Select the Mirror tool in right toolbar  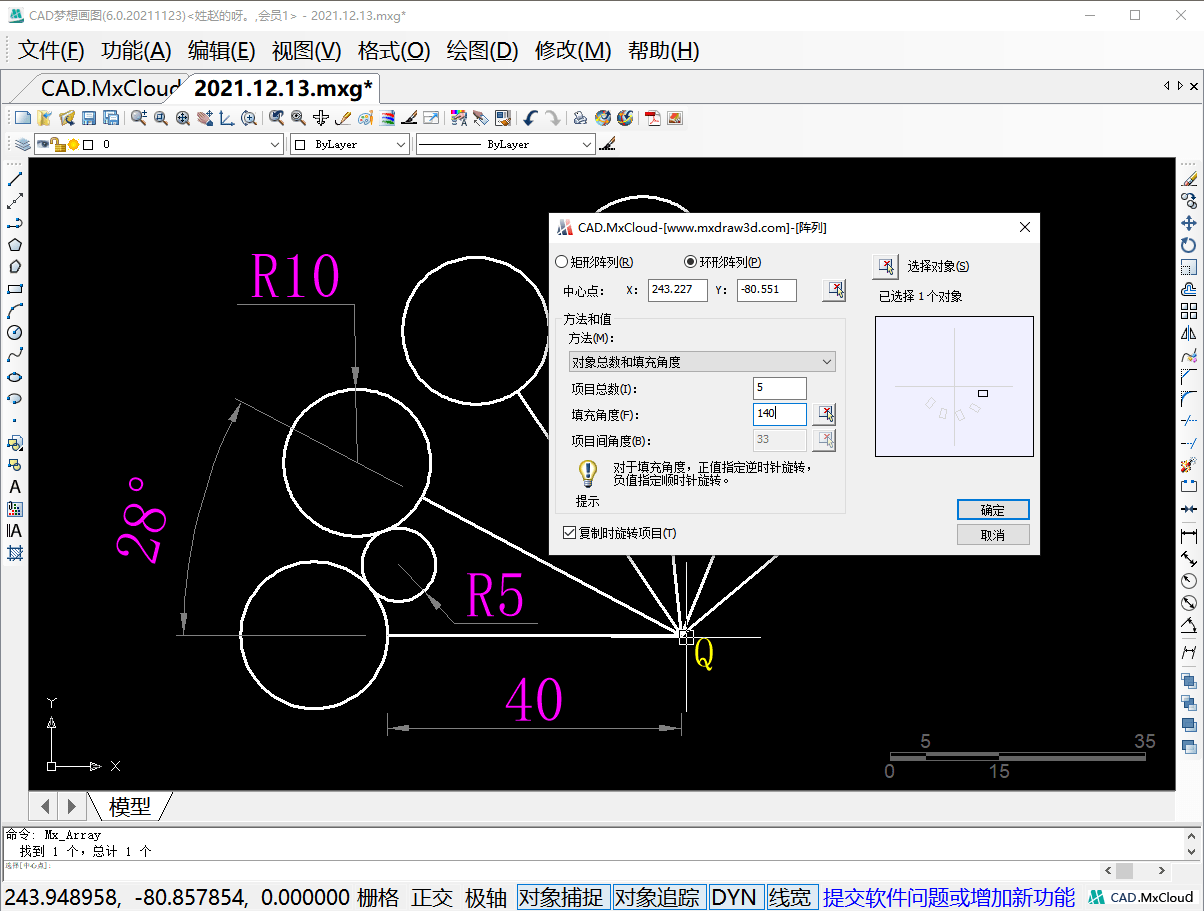pos(1189,333)
